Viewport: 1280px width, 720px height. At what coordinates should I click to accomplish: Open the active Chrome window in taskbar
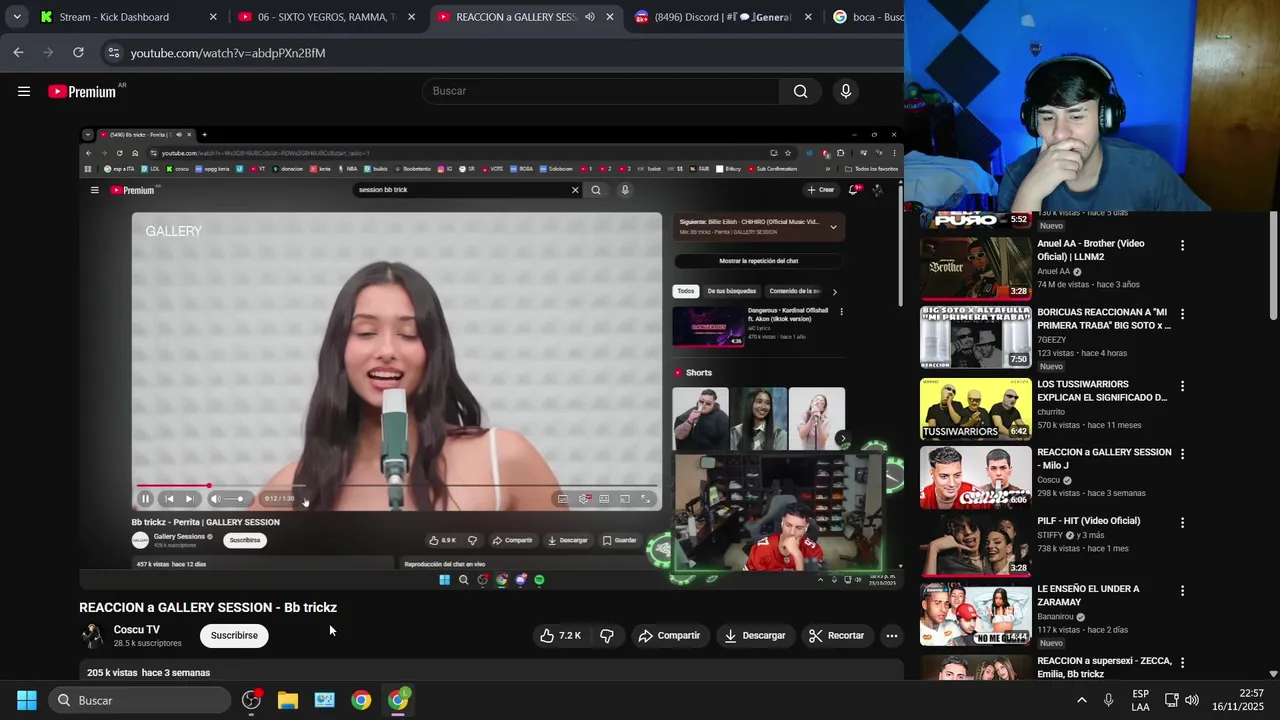tap(398, 700)
